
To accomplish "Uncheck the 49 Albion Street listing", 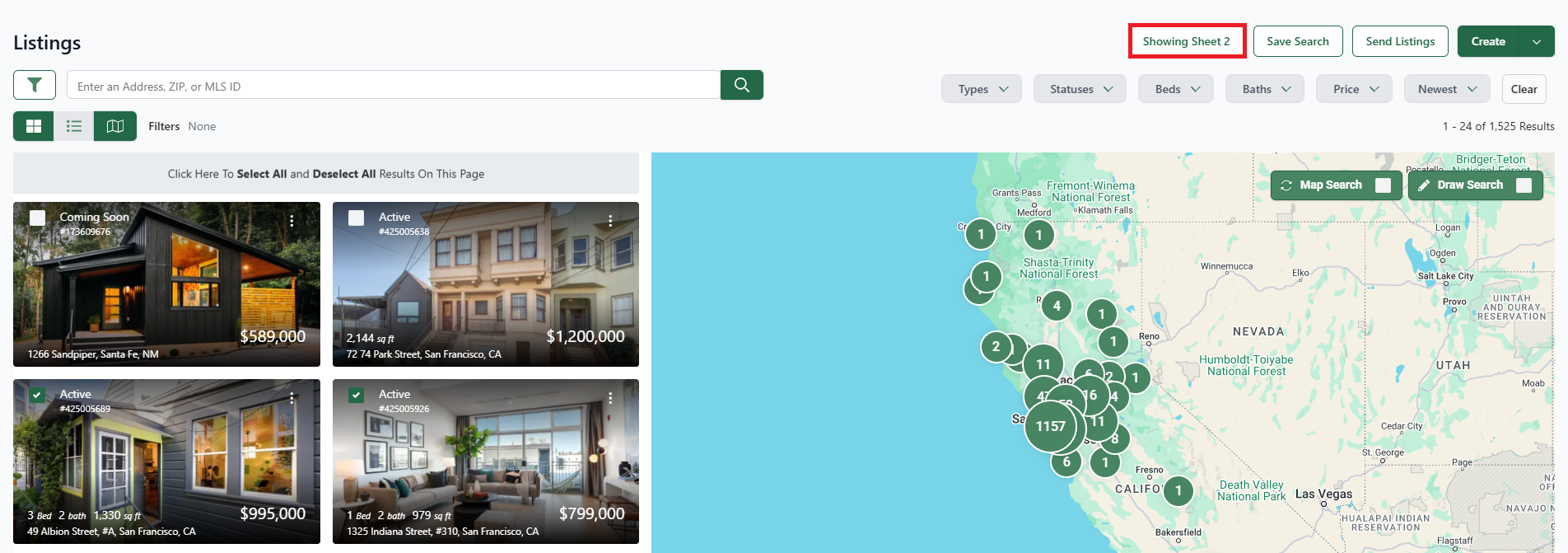I will tap(38, 395).
